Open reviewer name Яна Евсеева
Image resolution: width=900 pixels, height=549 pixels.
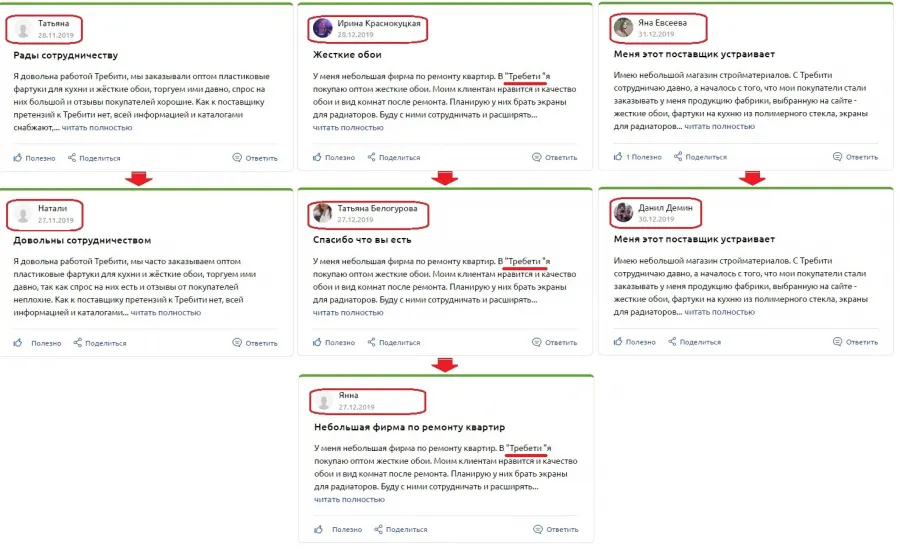click(x=662, y=22)
